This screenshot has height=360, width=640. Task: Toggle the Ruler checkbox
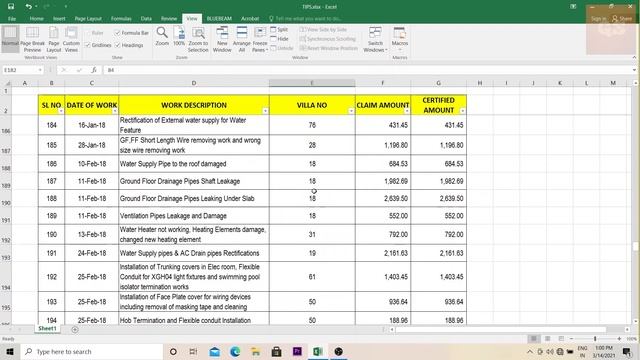88,33
